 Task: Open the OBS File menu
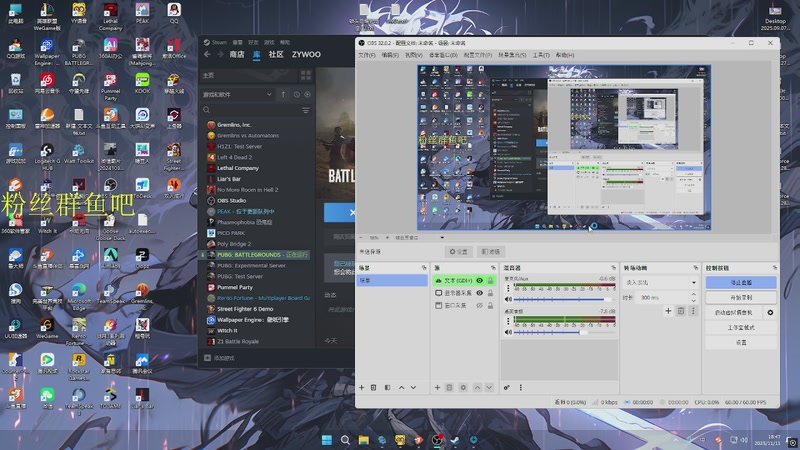367,55
